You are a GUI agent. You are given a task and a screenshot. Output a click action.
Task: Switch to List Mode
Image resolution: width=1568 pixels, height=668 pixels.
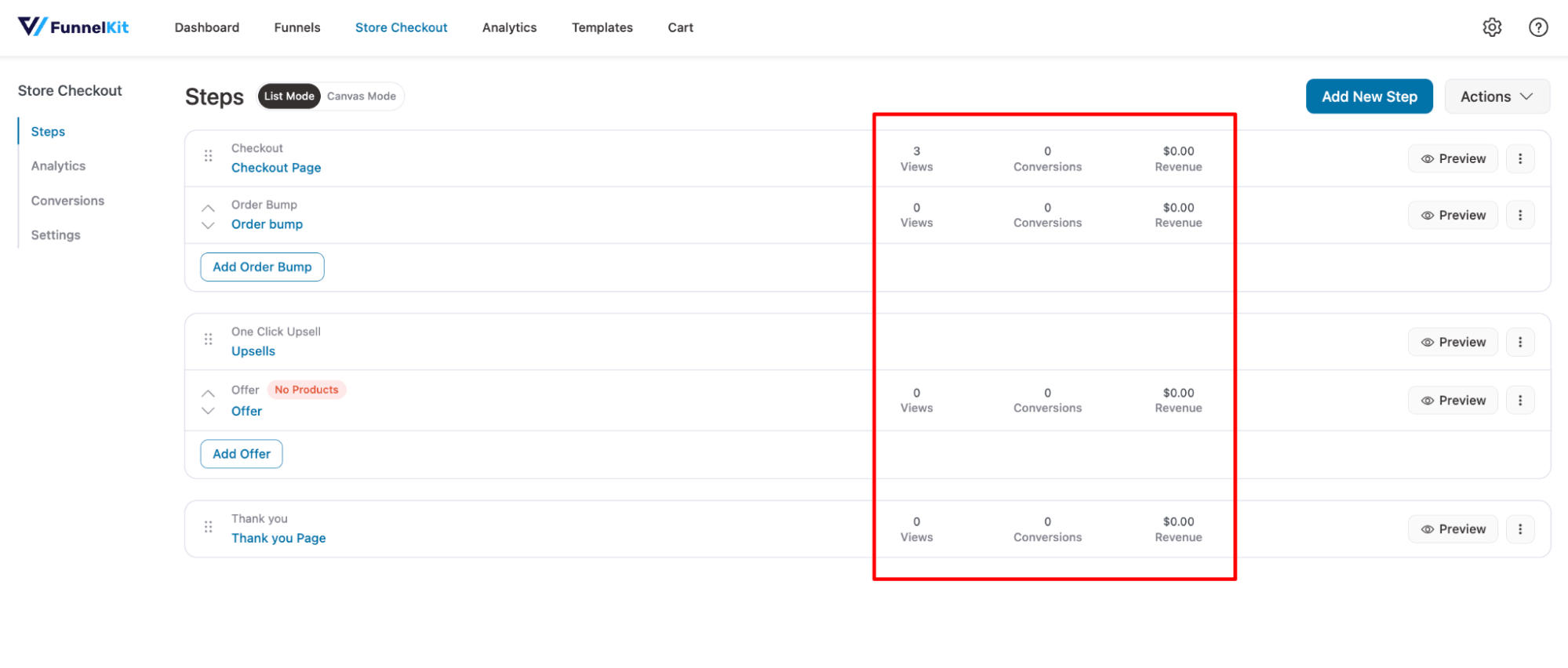pos(289,96)
